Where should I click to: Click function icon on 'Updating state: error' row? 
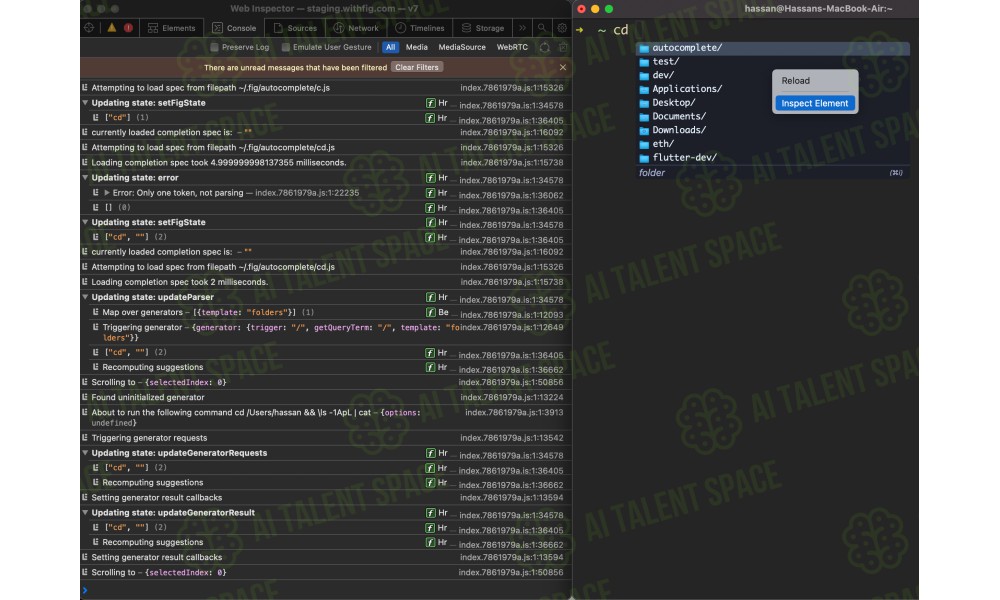click(430, 178)
